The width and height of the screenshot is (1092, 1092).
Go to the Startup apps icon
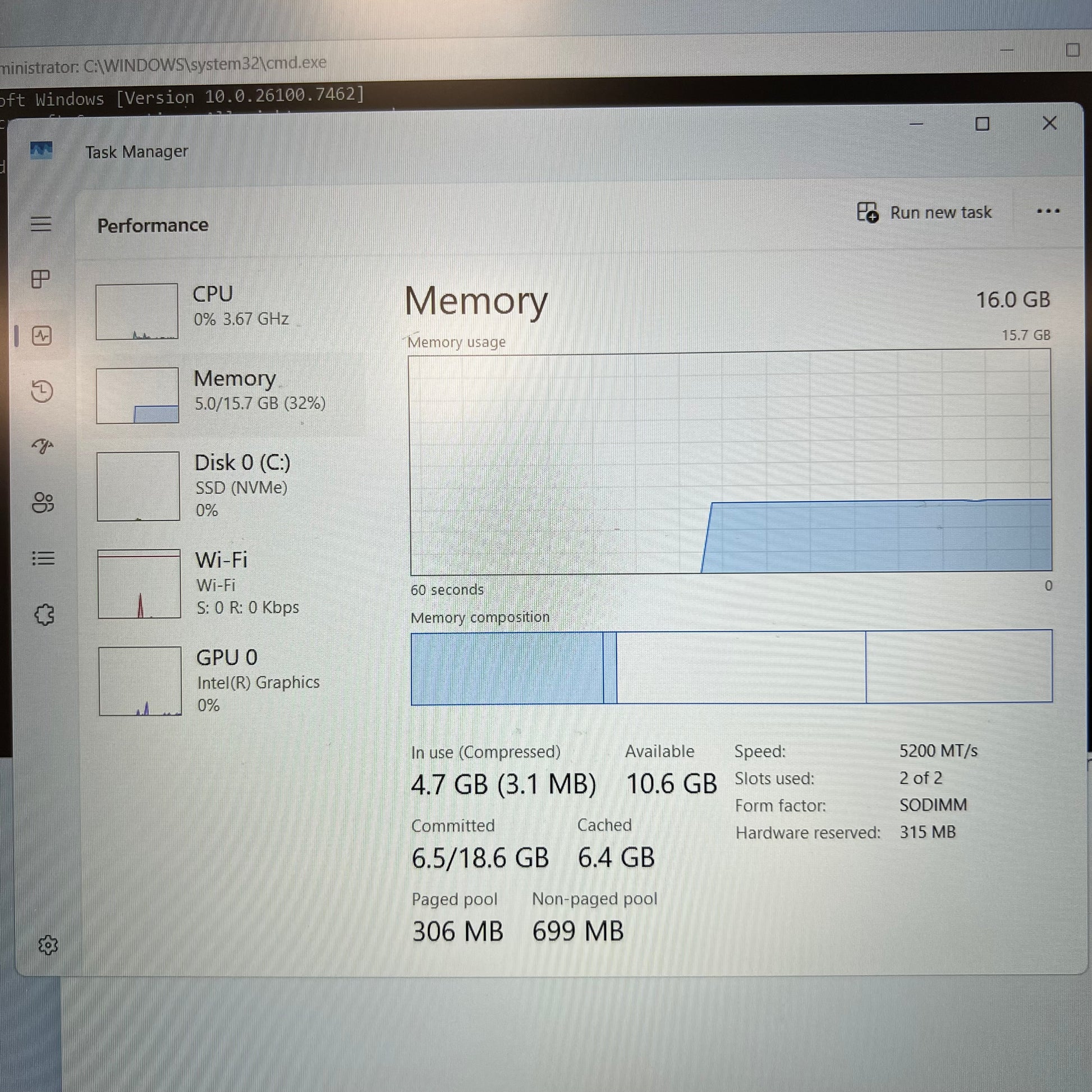pos(43,447)
